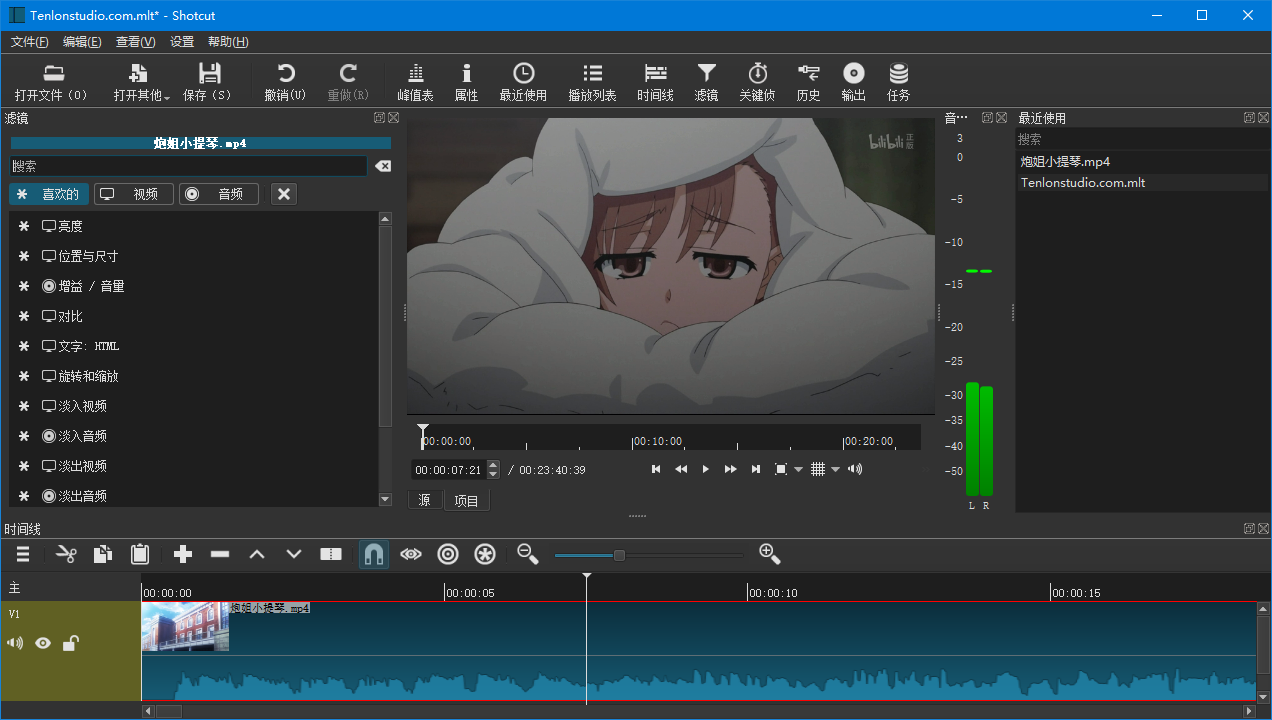1272x720 pixels.
Task: Fast forward player button
Action: pyautogui.click(x=730, y=469)
